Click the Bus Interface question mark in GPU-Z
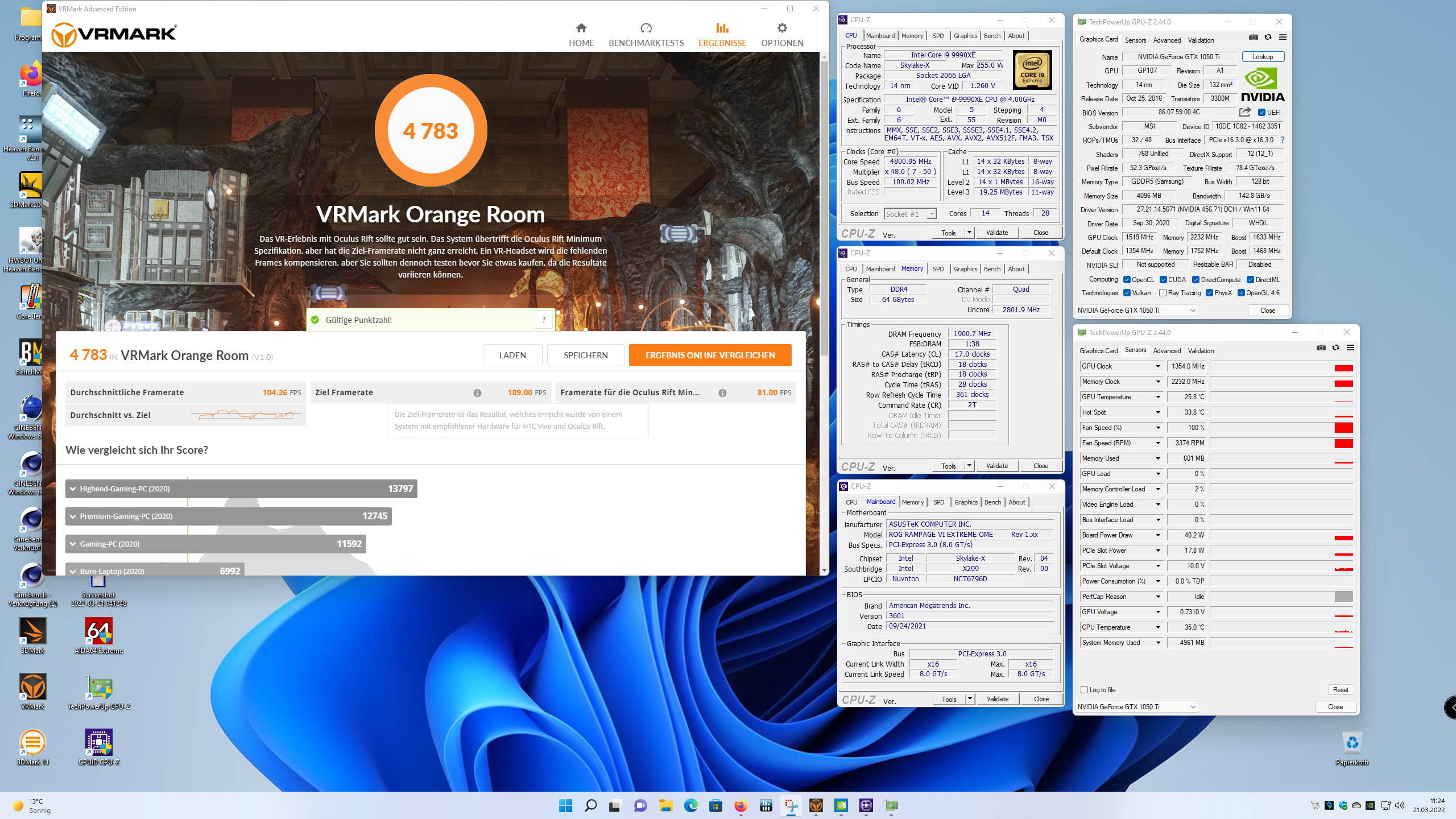Screen dimensions: 1456x819 (x=1282, y=140)
